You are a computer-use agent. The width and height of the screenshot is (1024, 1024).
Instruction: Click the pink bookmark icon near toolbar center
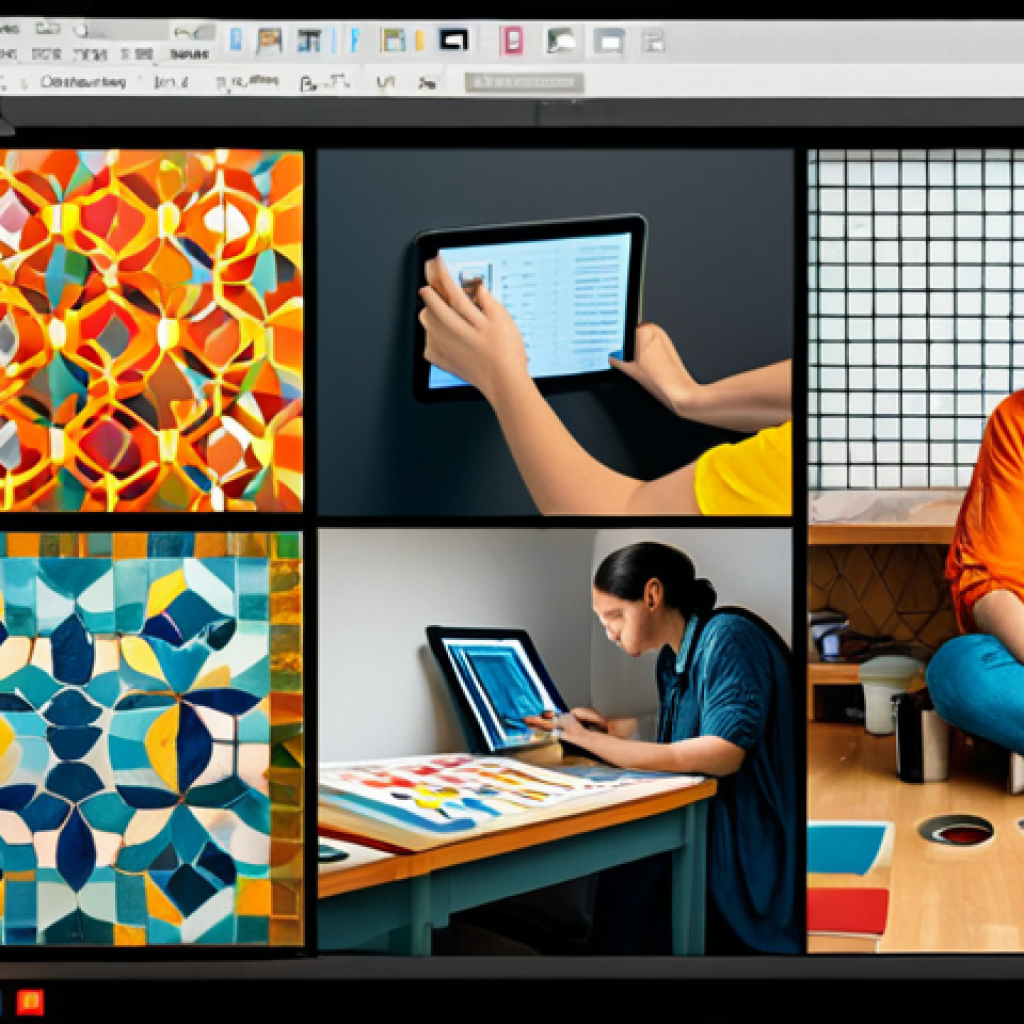pyautogui.click(x=510, y=42)
